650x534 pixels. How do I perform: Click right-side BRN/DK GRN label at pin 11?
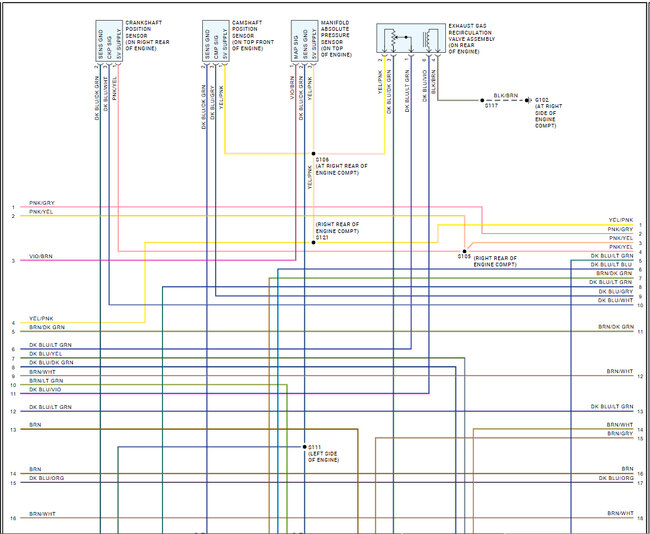point(616,327)
